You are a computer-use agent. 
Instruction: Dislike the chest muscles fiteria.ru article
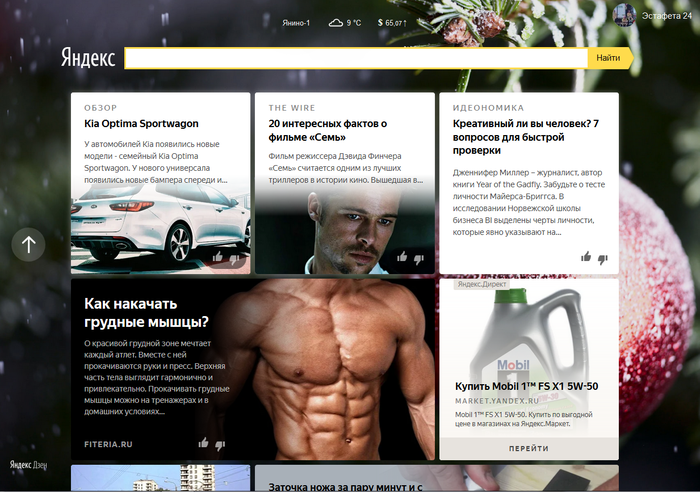220,445
